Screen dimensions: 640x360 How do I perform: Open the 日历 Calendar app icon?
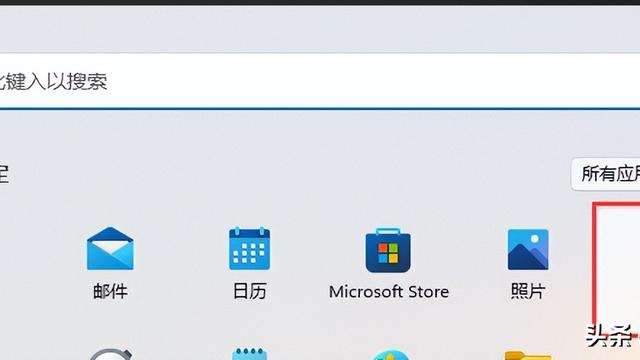(x=249, y=249)
